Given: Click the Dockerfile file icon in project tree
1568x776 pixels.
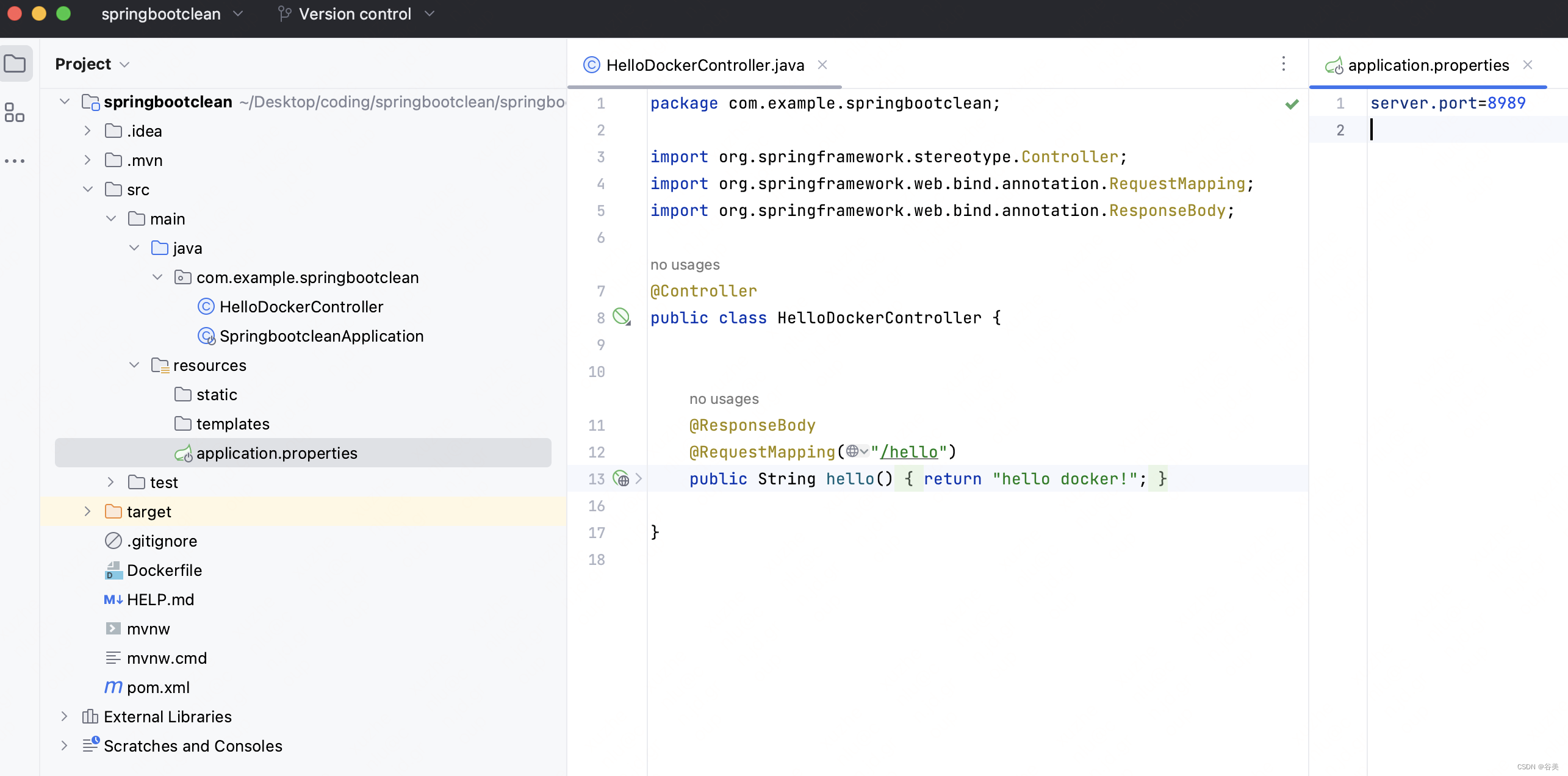Looking at the screenshot, I should pyautogui.click(x=114, y=570).
